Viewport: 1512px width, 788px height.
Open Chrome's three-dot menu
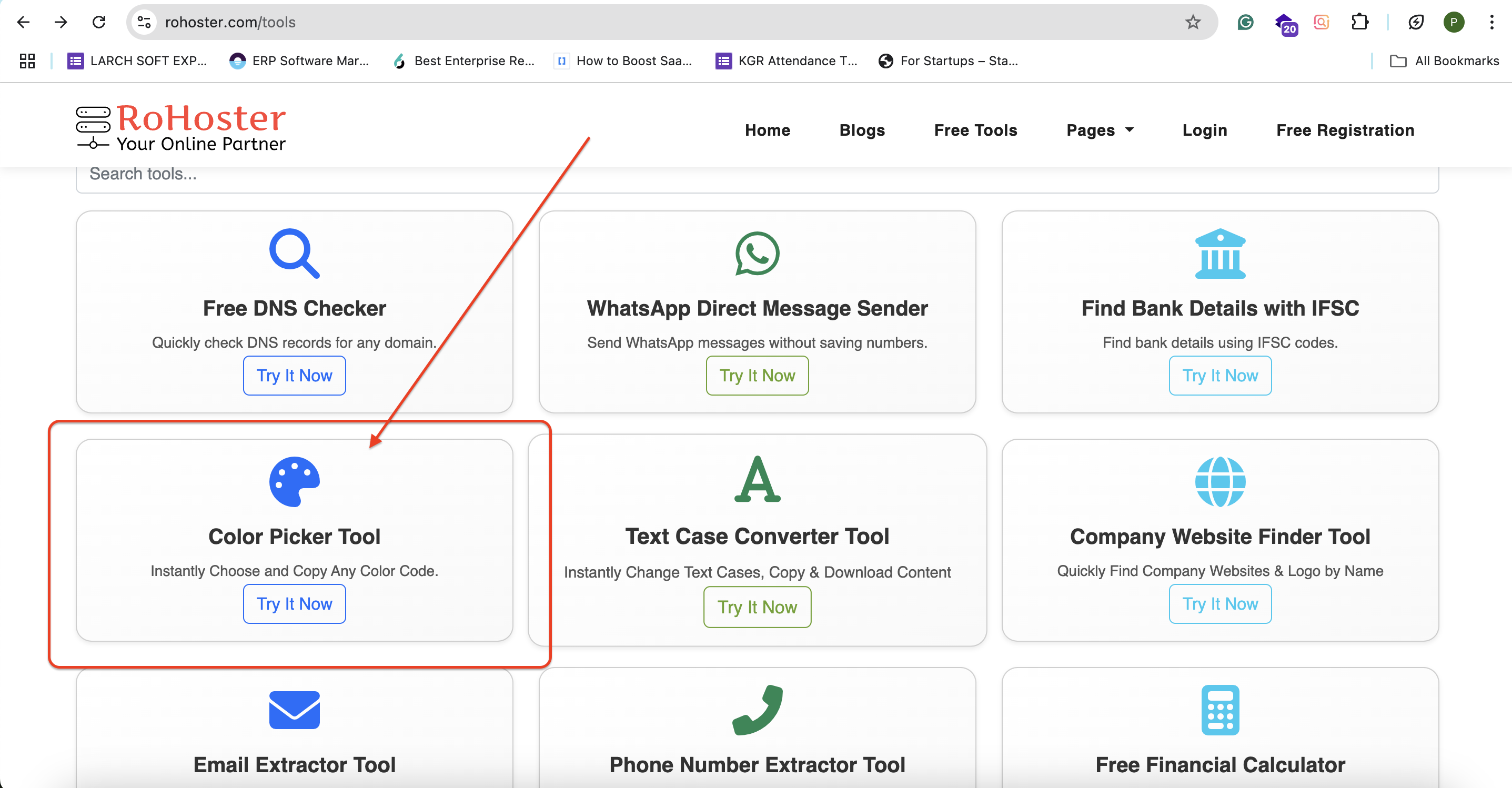pos(1491,22)
